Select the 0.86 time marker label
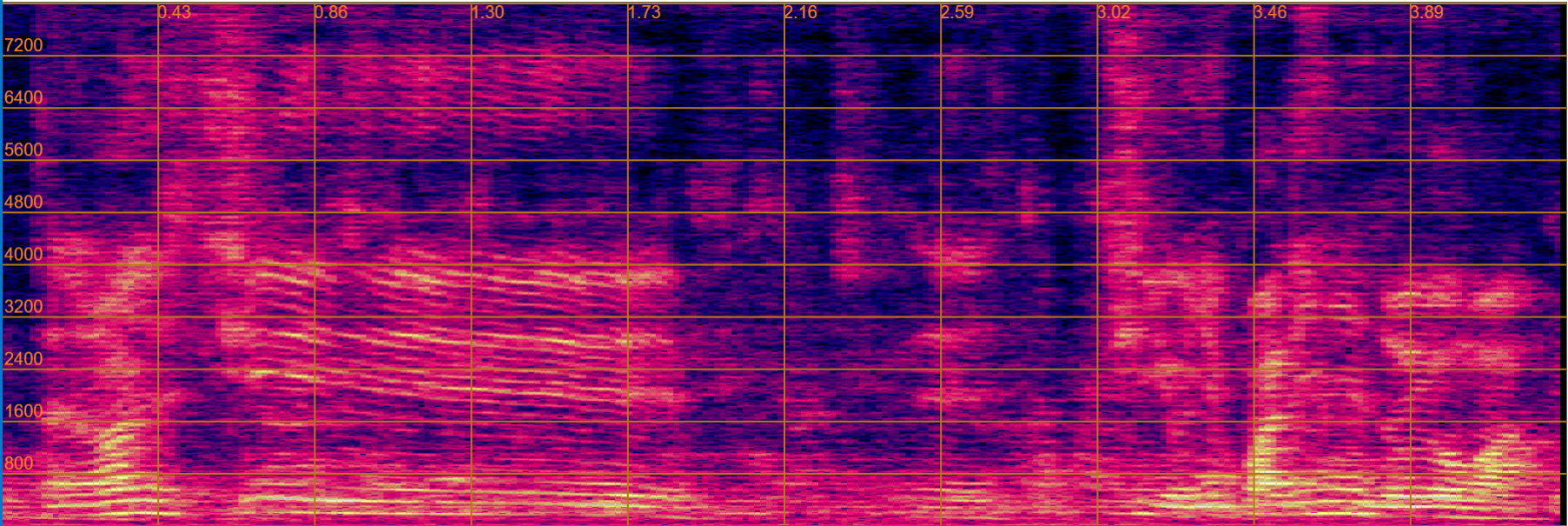1568x526 pixels. click(331, 12)
